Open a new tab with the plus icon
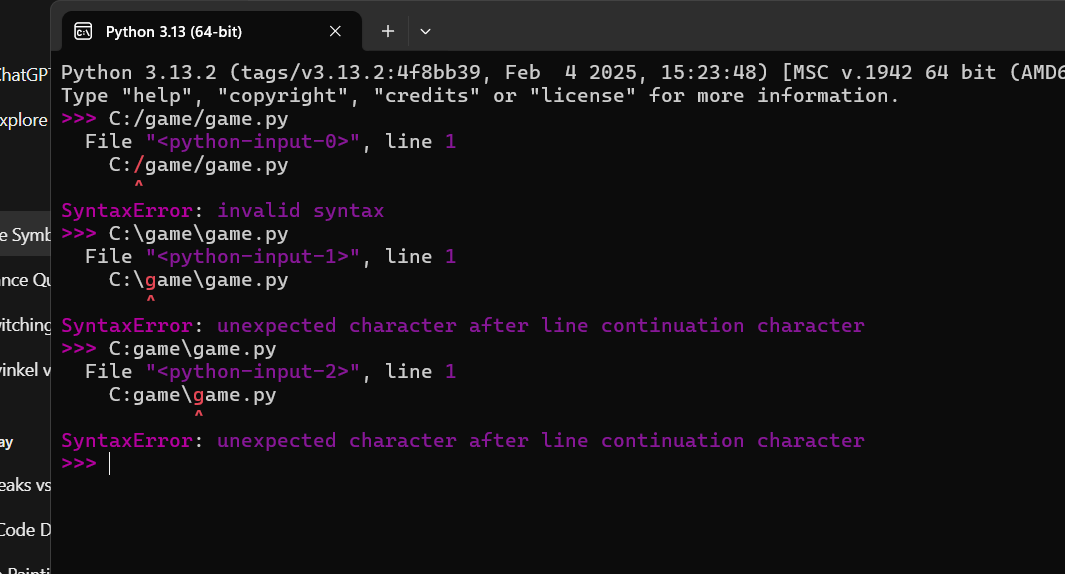 pyautogui.click(x=387, y=31)
